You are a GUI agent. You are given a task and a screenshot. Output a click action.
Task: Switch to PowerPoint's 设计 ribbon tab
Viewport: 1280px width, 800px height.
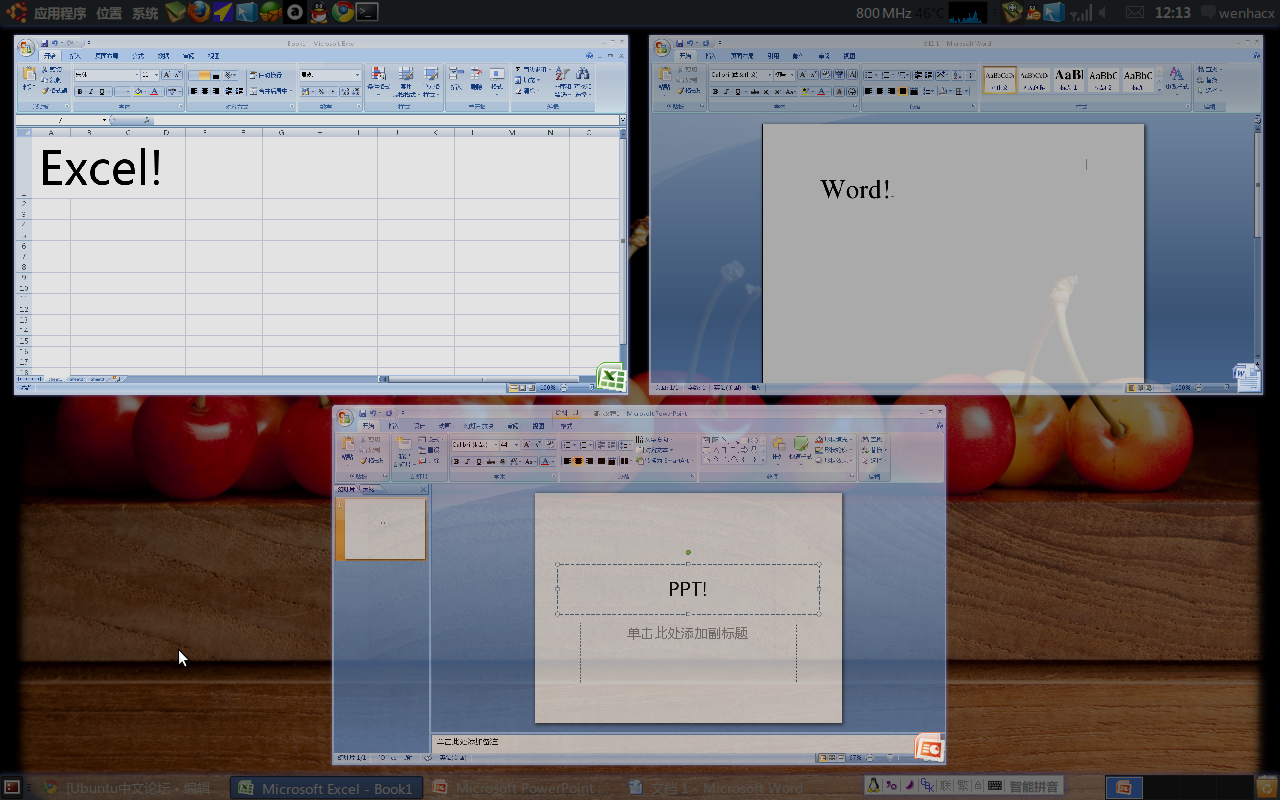point(419,426)
